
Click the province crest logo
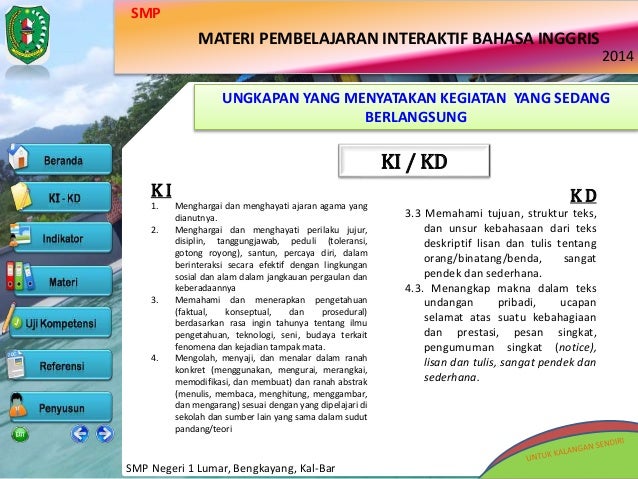pyautogui.click(x=27, y=35)
